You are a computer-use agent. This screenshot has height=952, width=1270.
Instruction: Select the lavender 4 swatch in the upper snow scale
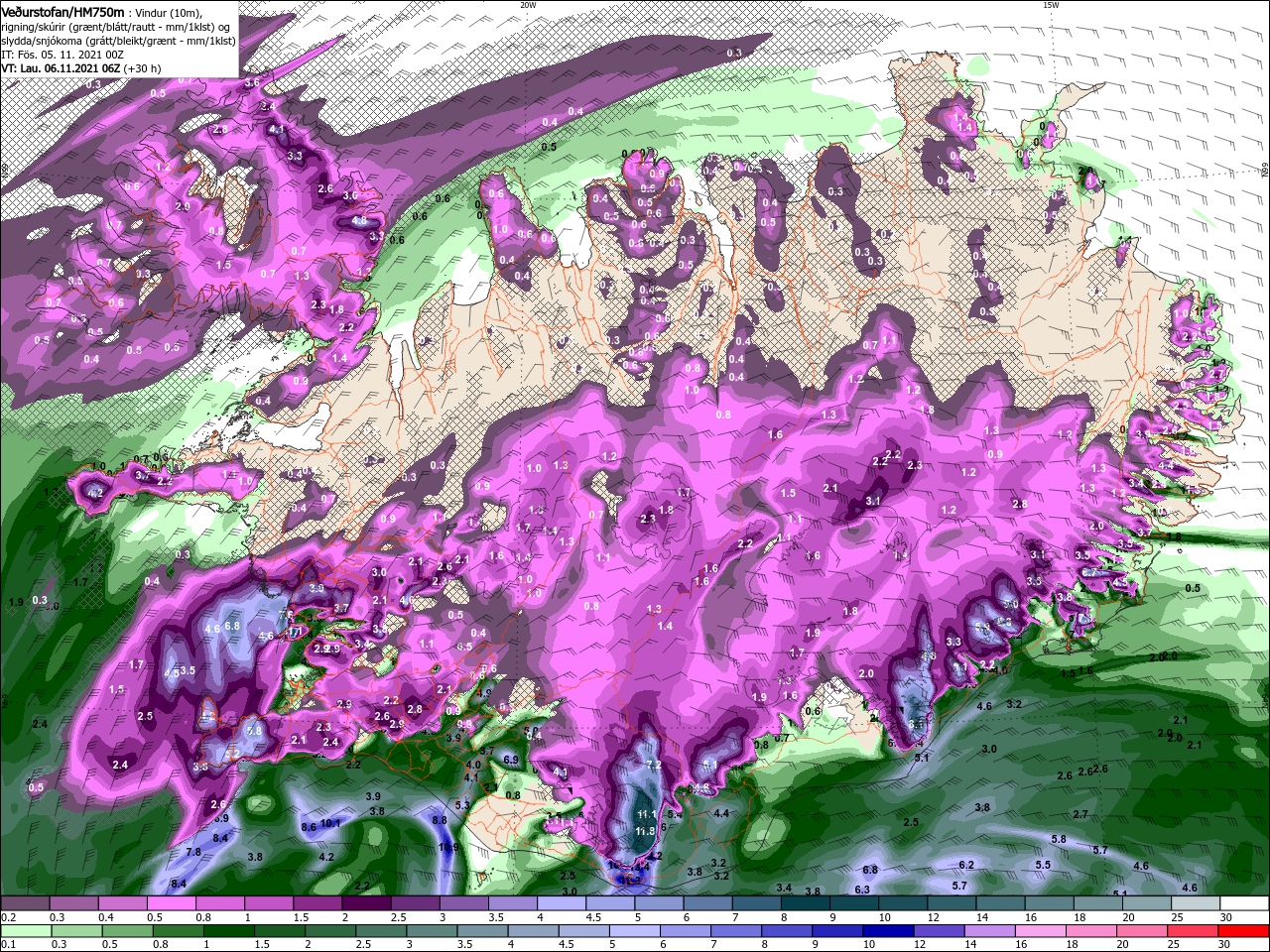click(x=561, y=902)
